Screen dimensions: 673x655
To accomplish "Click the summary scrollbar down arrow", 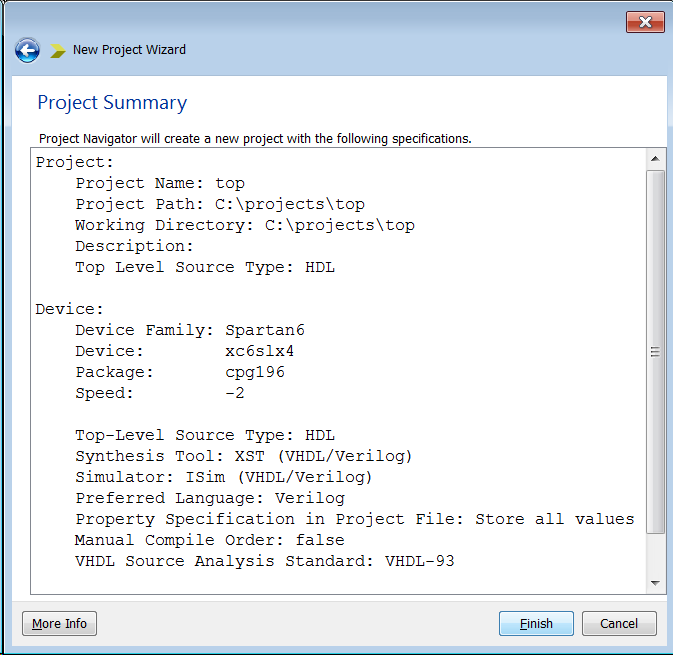I will [656, 582].
